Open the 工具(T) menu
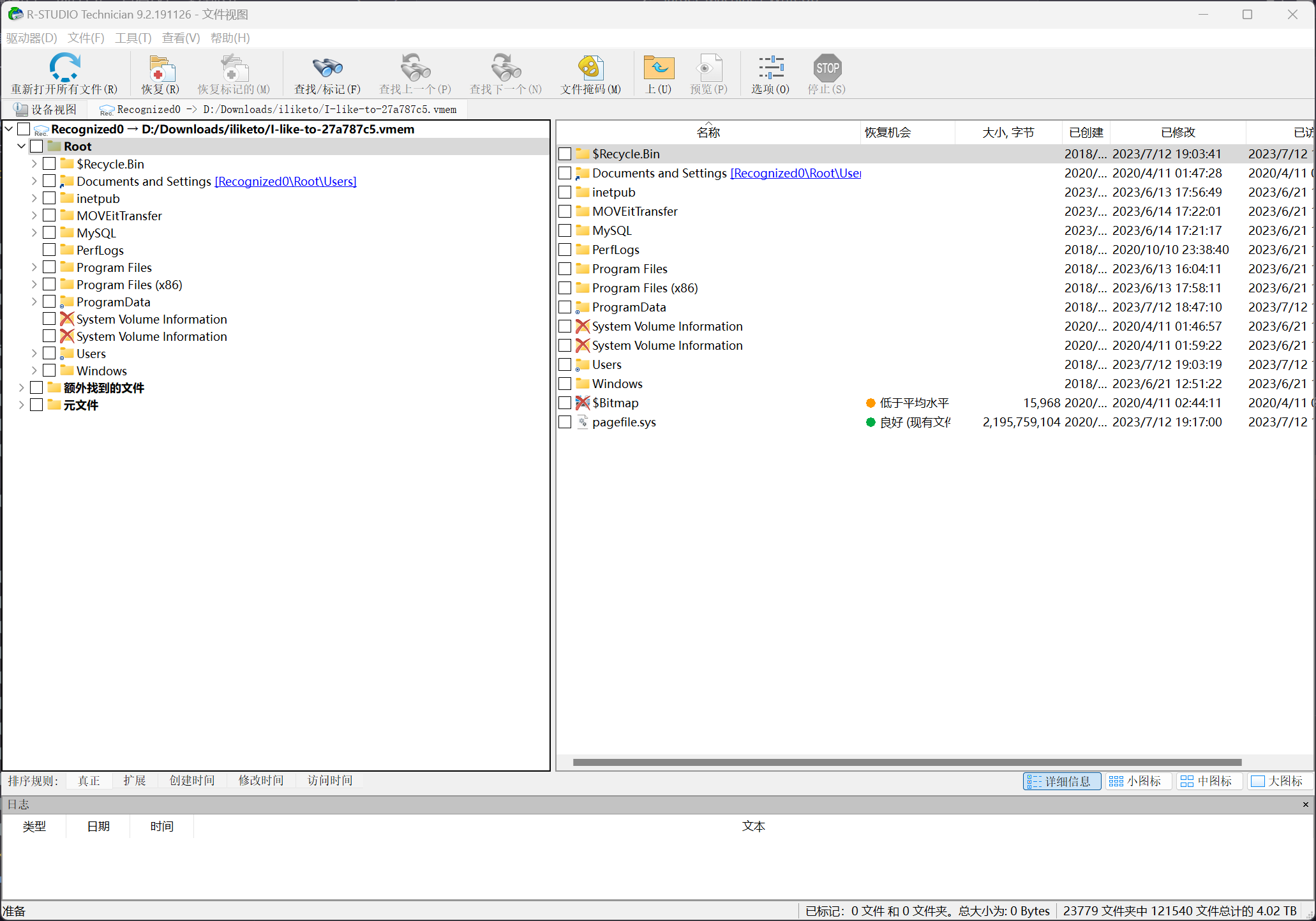1316x921 pixels. click(133, 38)
